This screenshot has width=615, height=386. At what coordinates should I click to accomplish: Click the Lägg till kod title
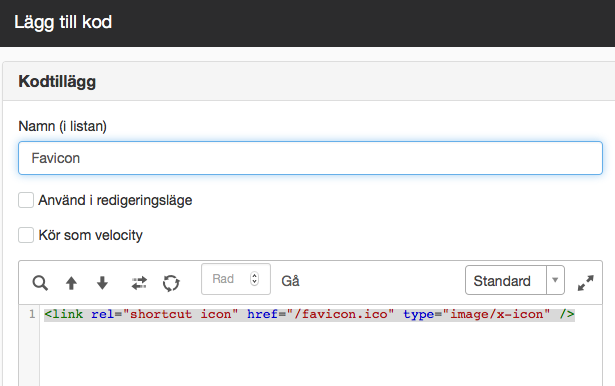63,22
